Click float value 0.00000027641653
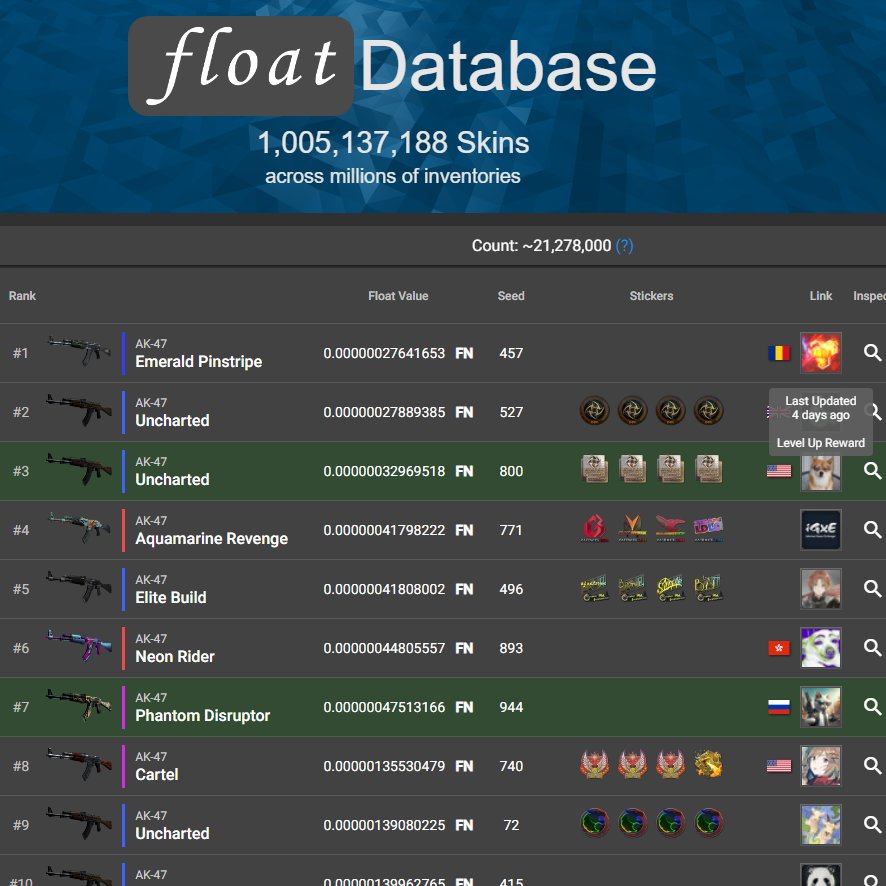This screenshot has width=886, height=886. click(x=384, y=353)
